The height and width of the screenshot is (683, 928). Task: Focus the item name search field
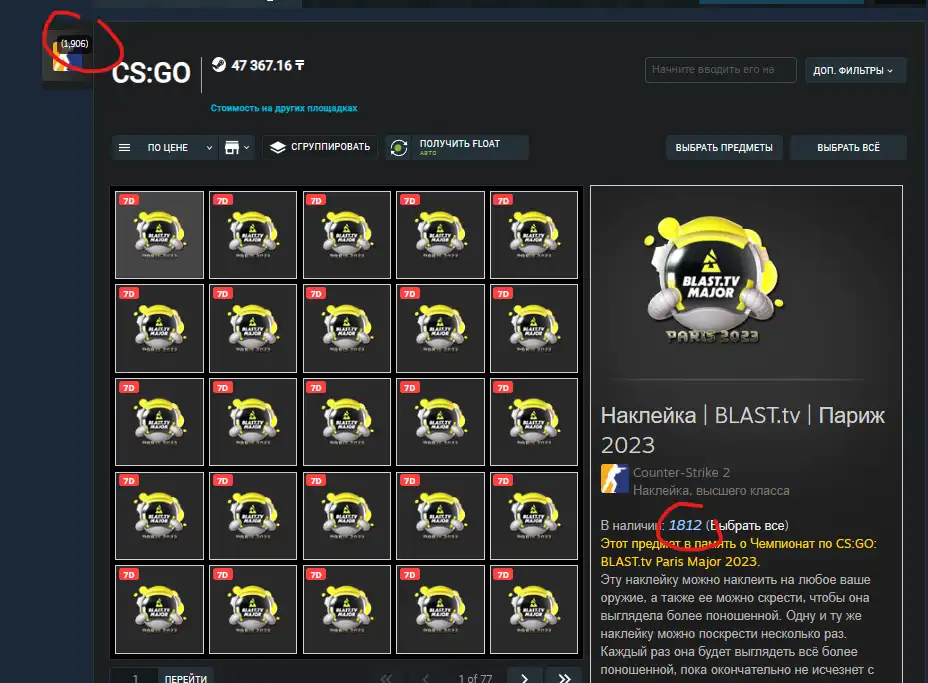pyautogui.click(x=720, y=70)
